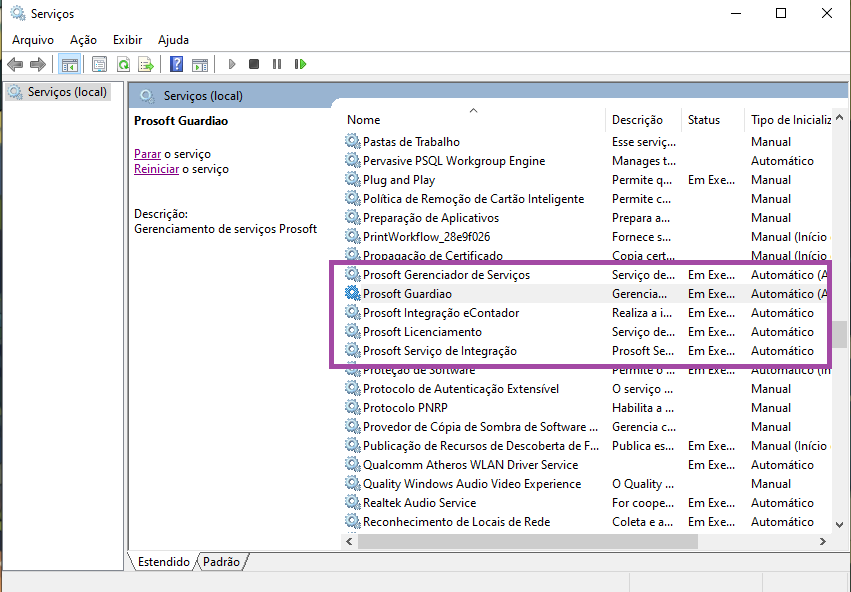This screenshot has width=851, height=592.
Task: Click vertical scrollbar up arrow
Action: (840, 117)
